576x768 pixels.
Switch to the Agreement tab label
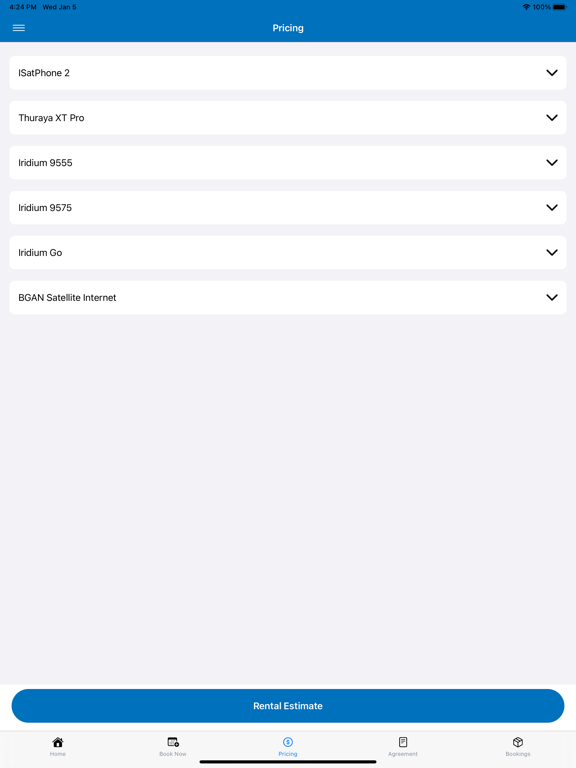coord(403,754)
